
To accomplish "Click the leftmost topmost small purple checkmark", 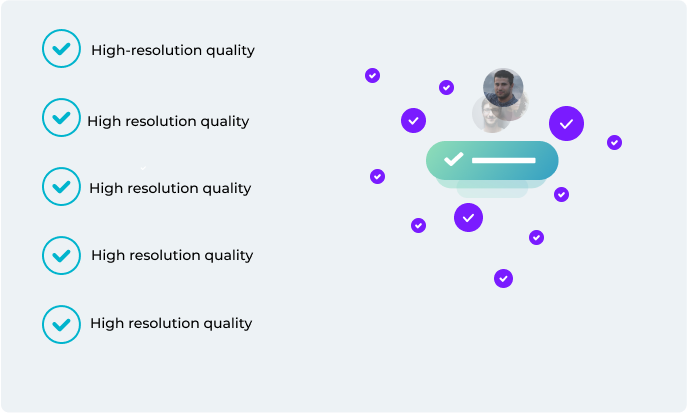I will pos(372,75).
